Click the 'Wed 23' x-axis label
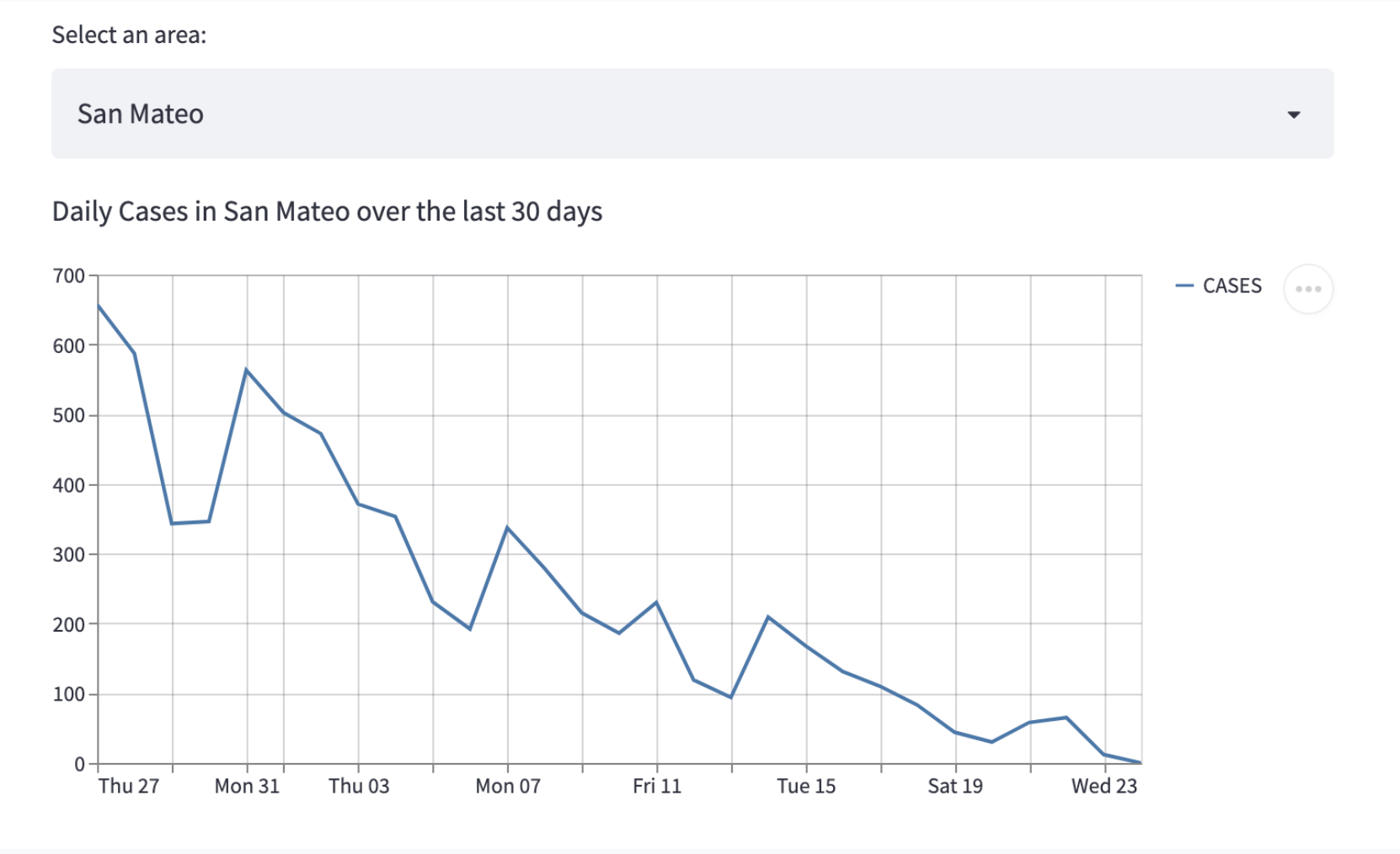 (1103, 786)
